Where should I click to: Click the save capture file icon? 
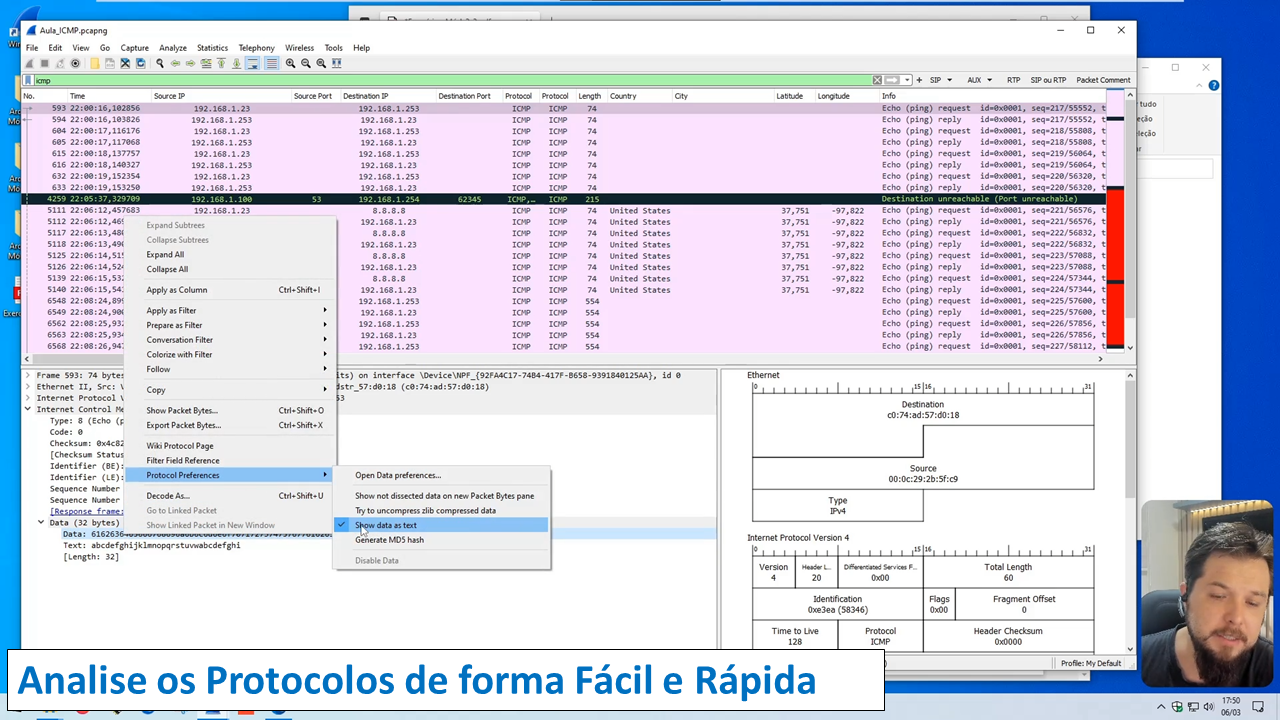point(110,63)
